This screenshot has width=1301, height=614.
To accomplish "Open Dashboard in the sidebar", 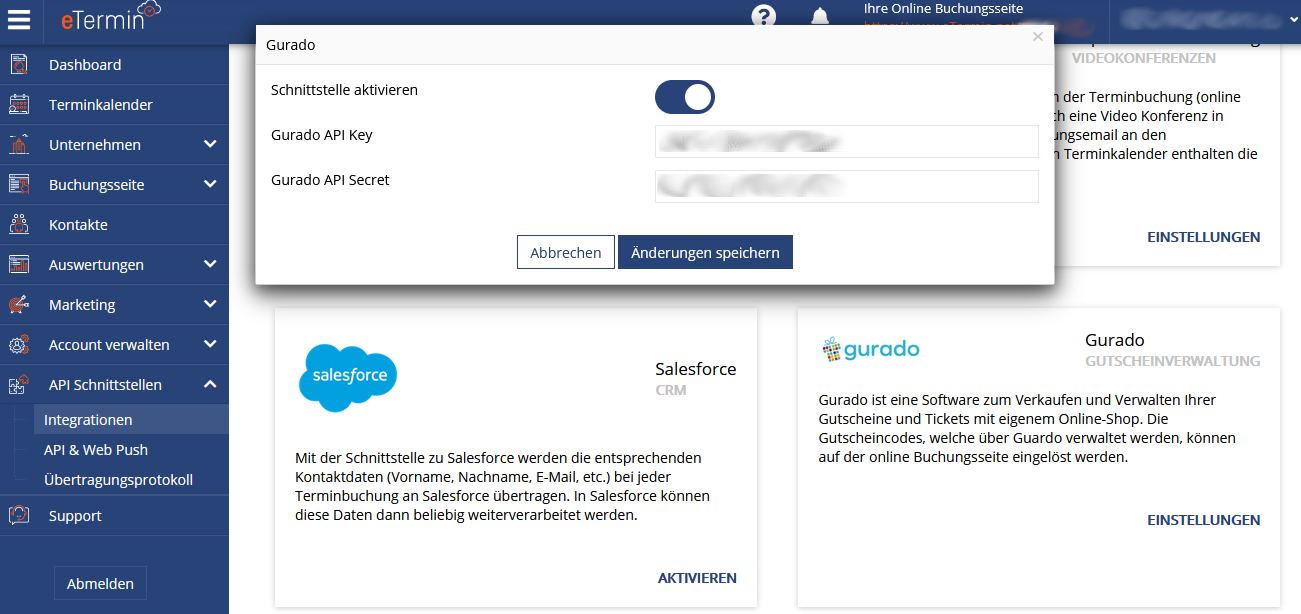I will pyautogui.click(x=85, y=65).
